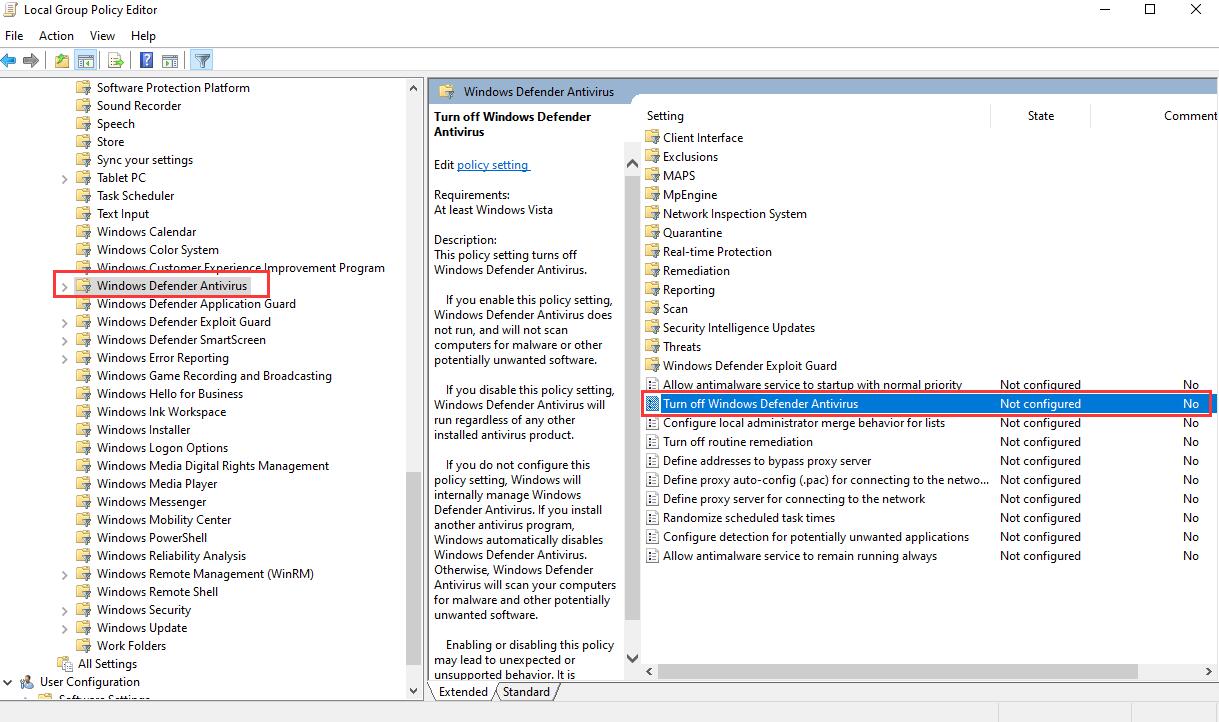Sort by the State column header
The width and height of the screenshot is (1219, 722).
1040,116
